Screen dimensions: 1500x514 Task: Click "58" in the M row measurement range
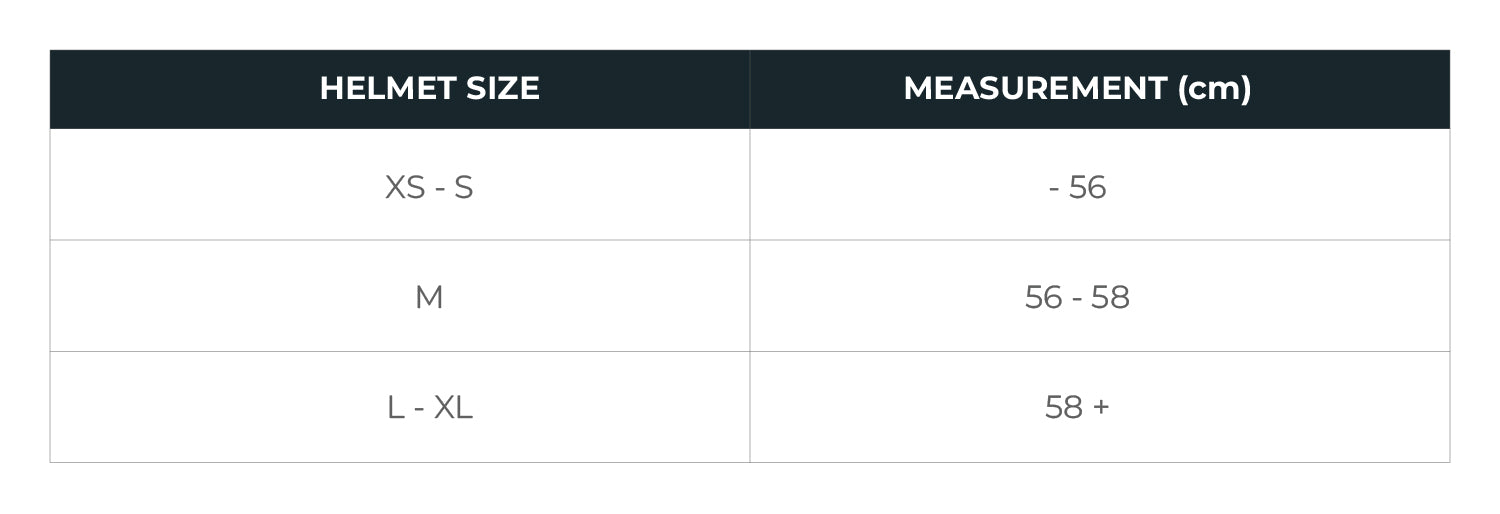pos(1110,297)
